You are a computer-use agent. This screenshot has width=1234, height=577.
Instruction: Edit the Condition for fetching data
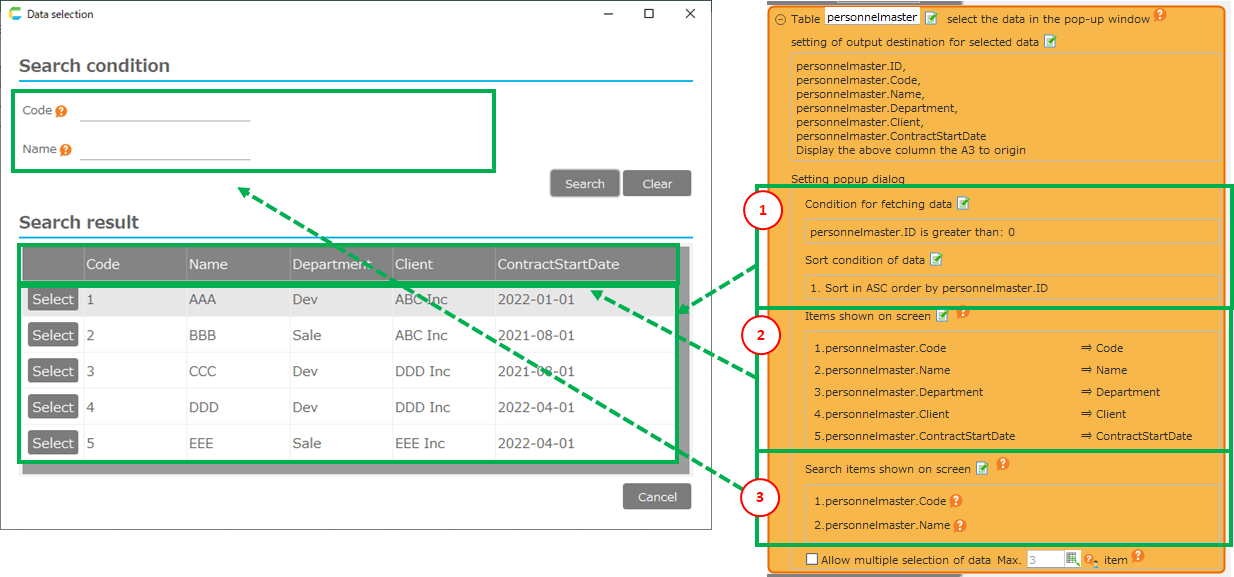[963, 204]
